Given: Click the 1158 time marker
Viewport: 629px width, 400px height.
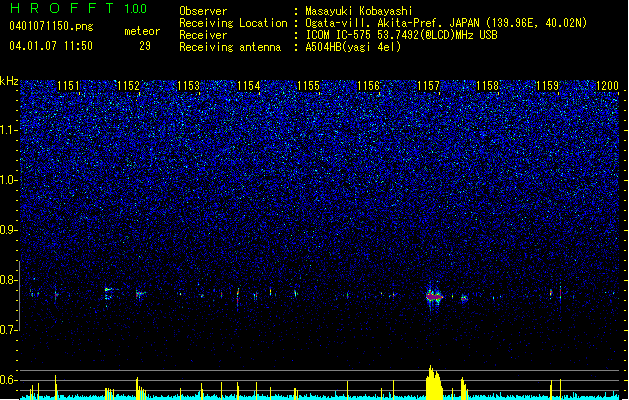Looking at the screenshot, I should [487, 86].
